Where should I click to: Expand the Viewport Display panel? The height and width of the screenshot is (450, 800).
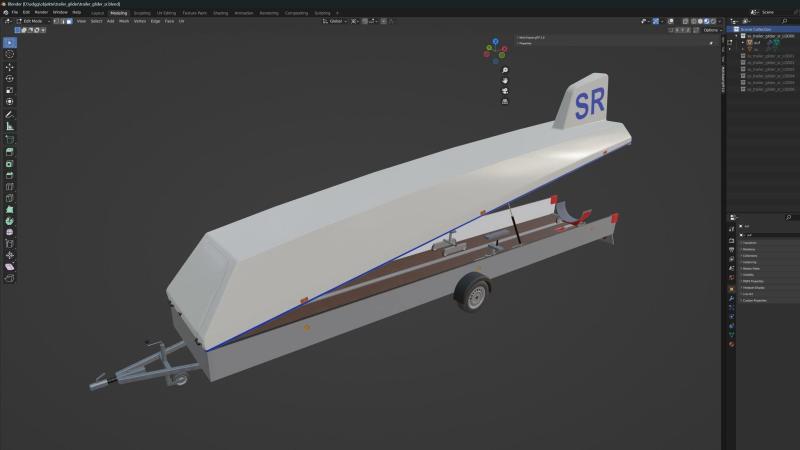pos(768,288)
